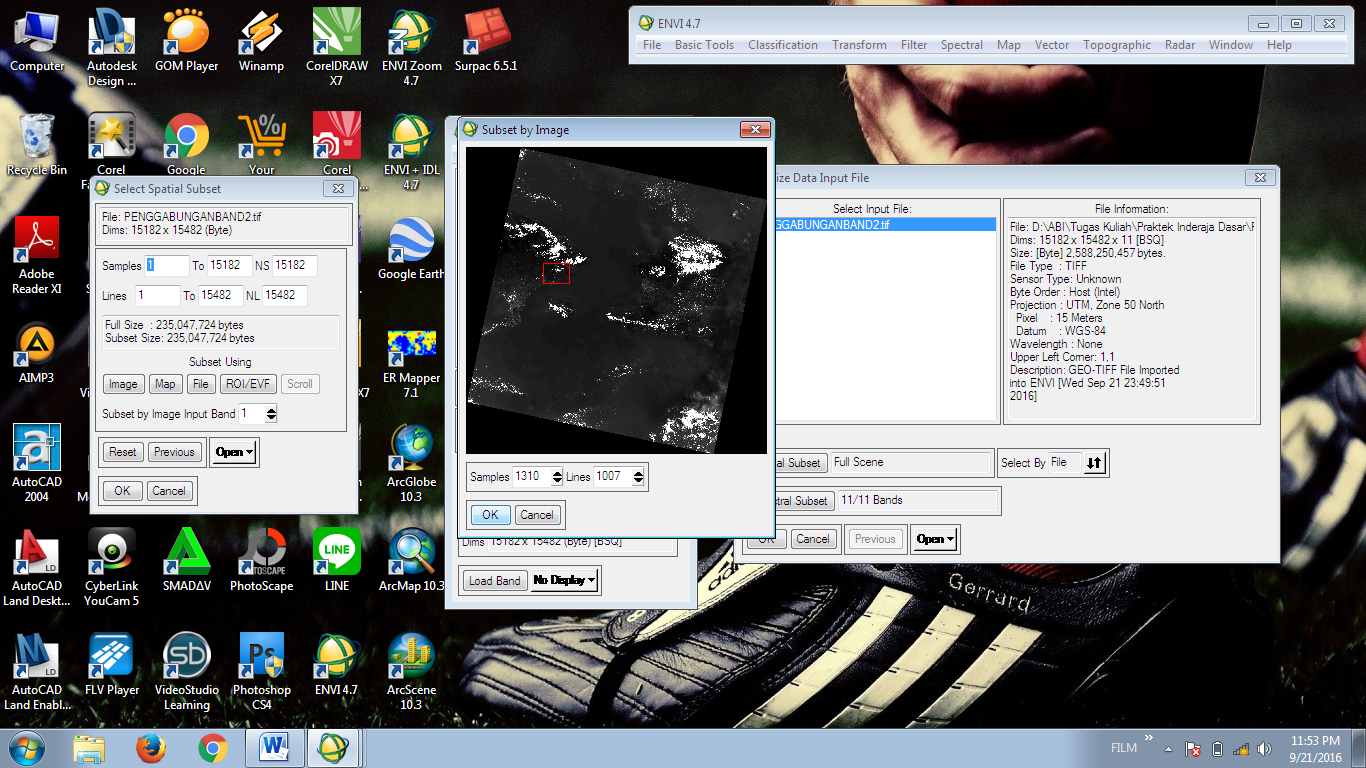1366x768 pixels.
Task: Launch SMADAV desktop shortcut
Action: 186,560
